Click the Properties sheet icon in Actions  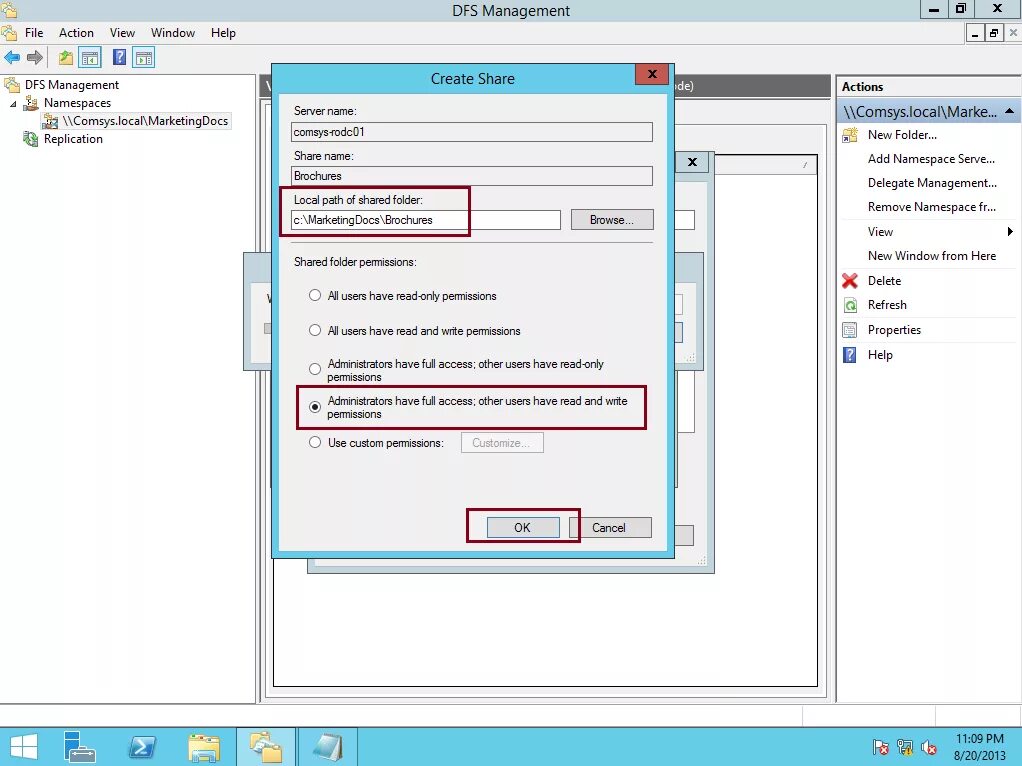pyautogui.click(x=850, y=330)
